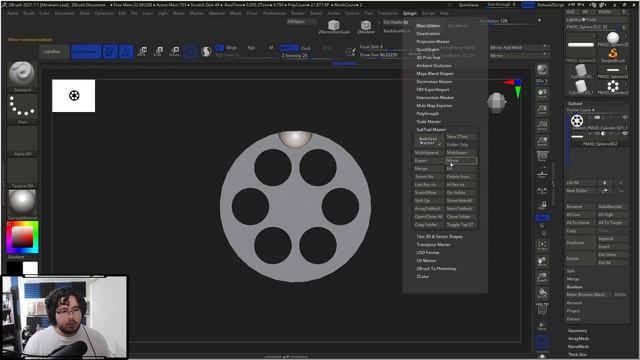Select the SimpleBrush tool thumbnail
640x360 pixels.
[x=613, y=54]
